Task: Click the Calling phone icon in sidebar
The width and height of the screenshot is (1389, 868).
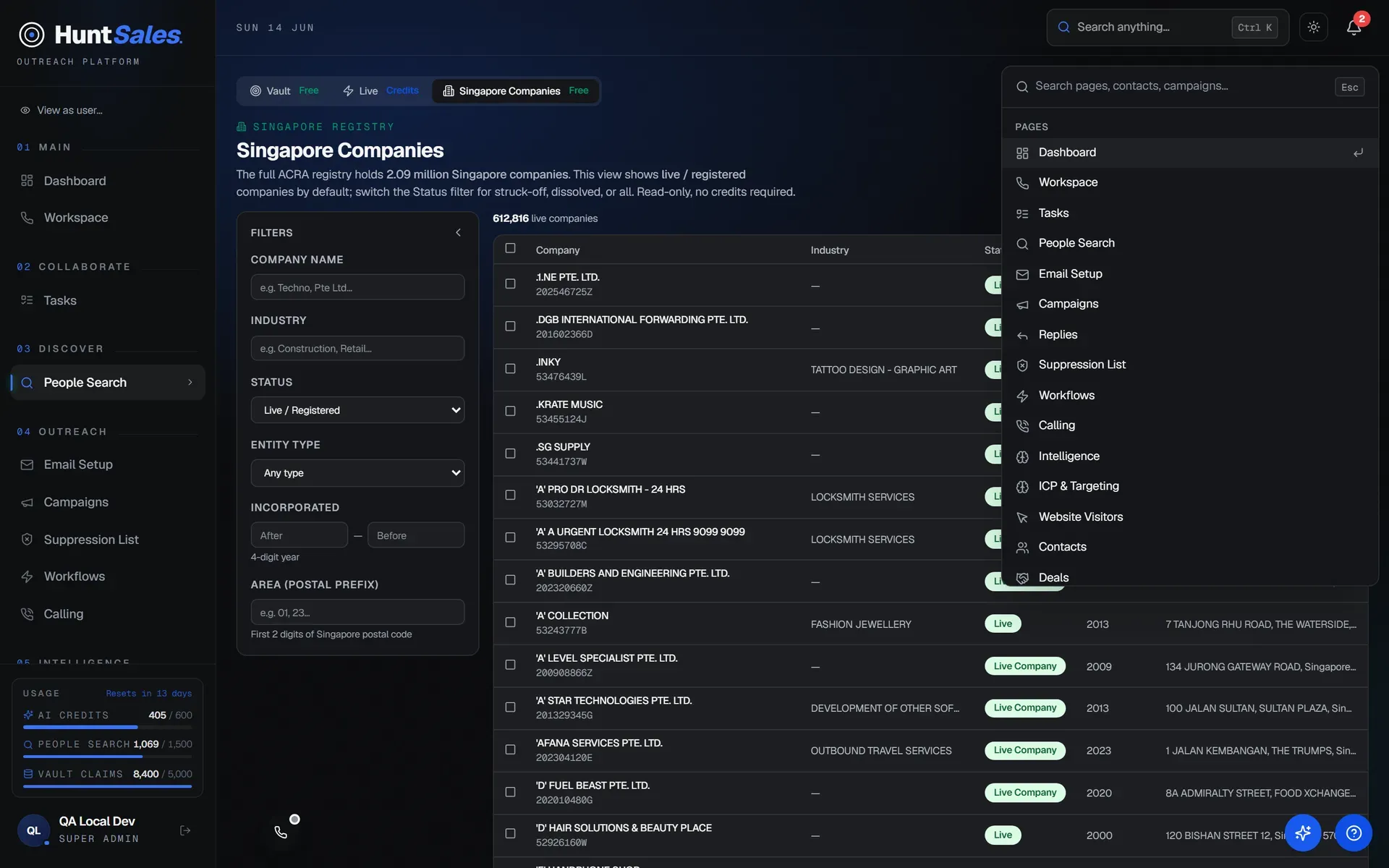Action: (x=27, y=614)
